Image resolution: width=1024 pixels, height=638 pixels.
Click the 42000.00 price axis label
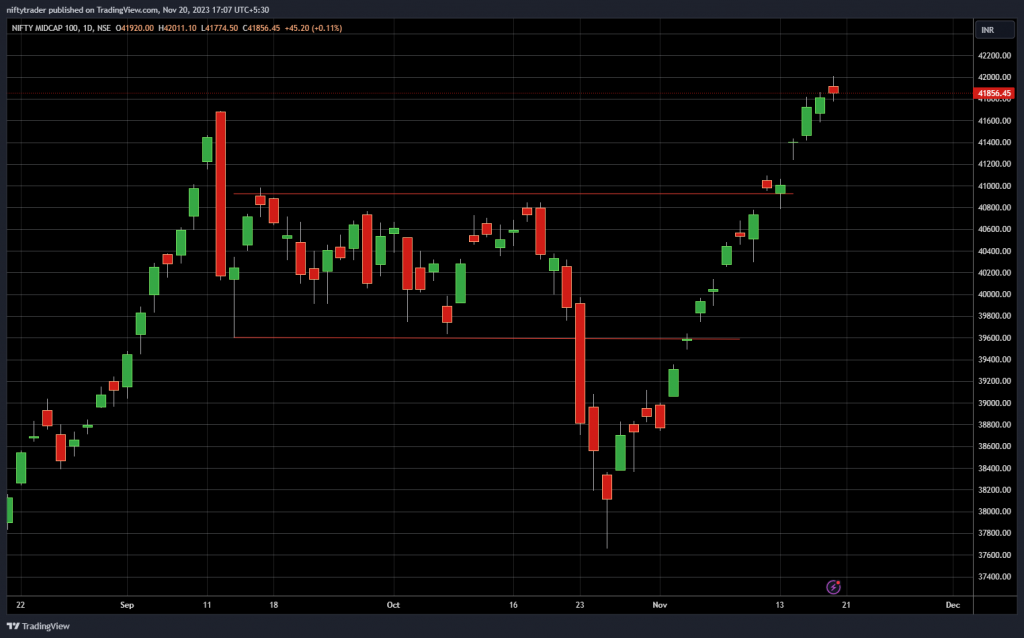[994, 77]
